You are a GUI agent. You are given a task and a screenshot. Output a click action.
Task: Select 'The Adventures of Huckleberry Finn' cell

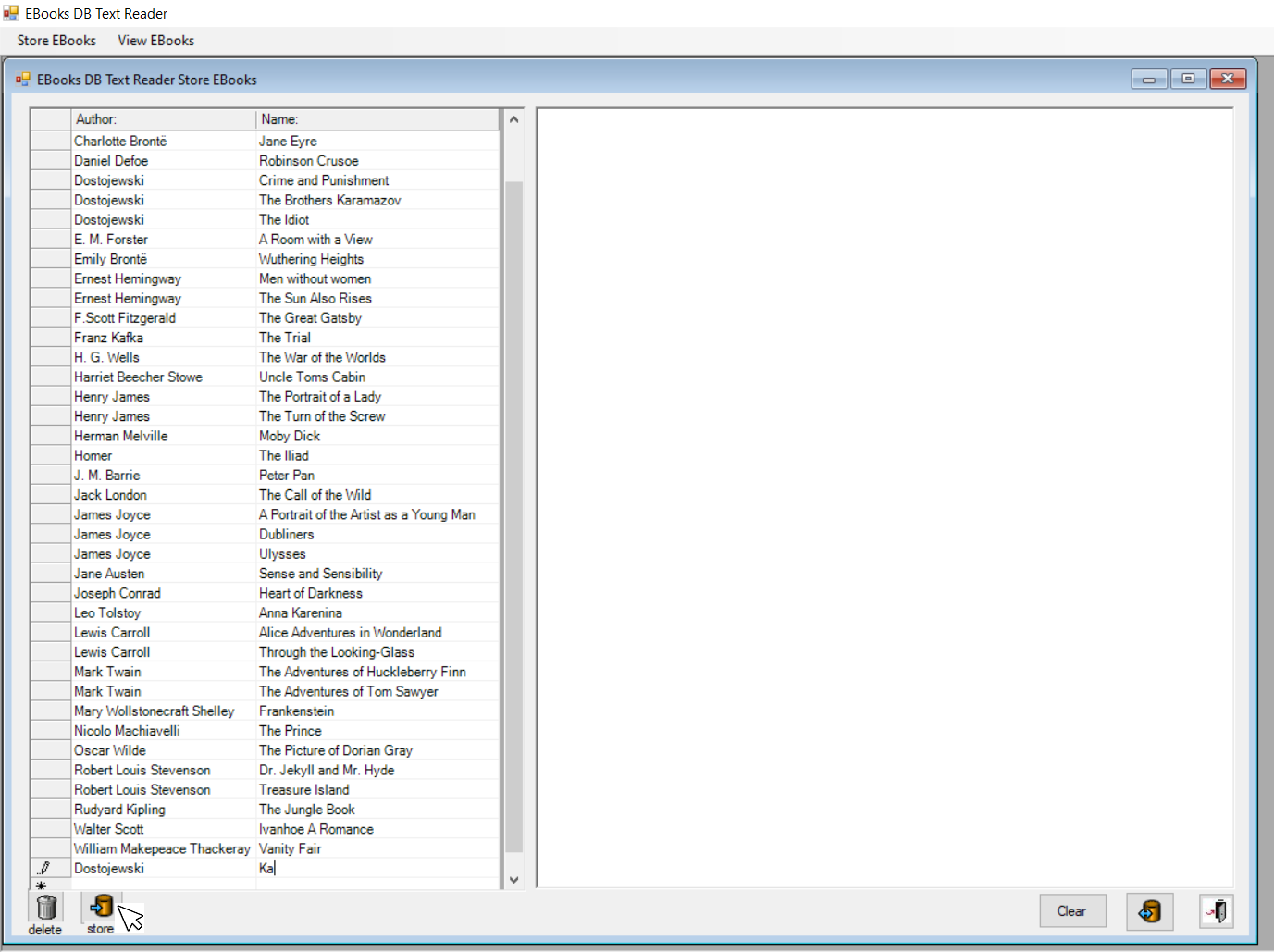pyautogui.click(x=377, y=672)
